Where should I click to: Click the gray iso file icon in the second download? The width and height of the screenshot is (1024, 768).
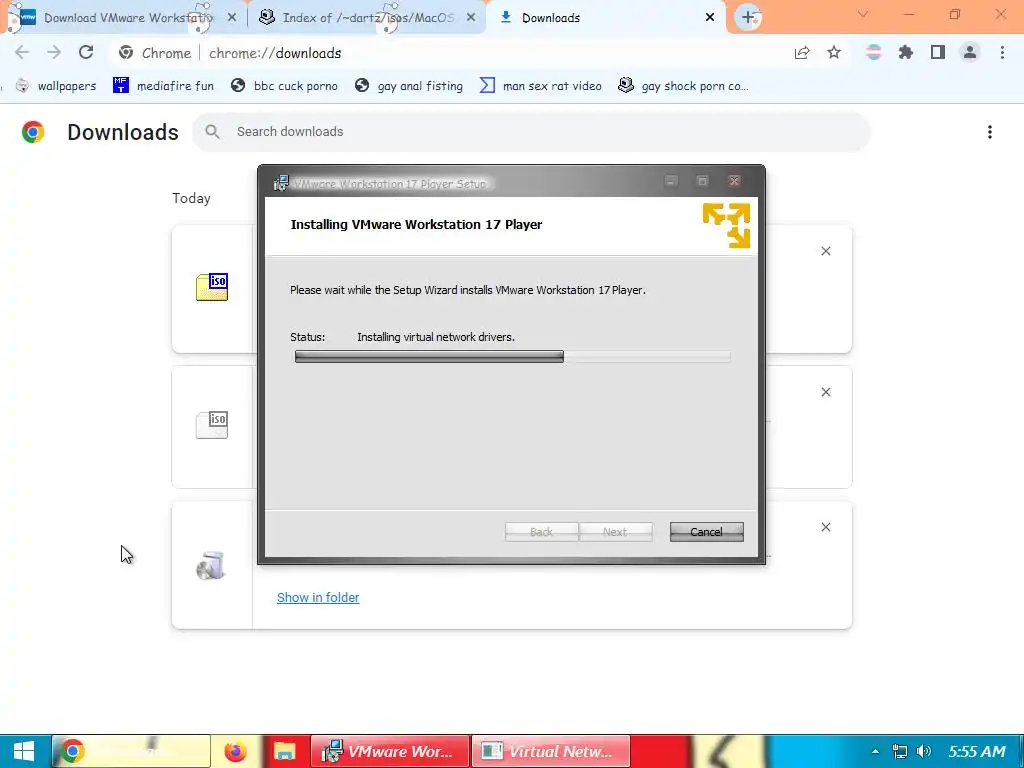212,424
